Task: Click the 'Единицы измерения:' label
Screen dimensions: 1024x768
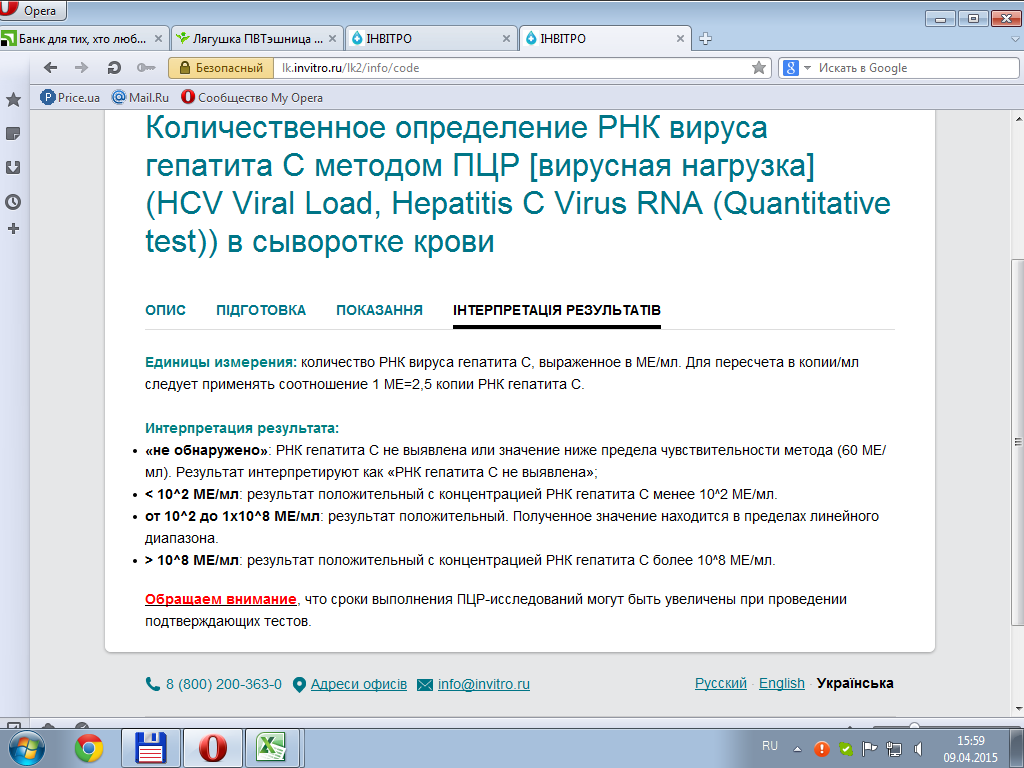Action: pos(221,362)
